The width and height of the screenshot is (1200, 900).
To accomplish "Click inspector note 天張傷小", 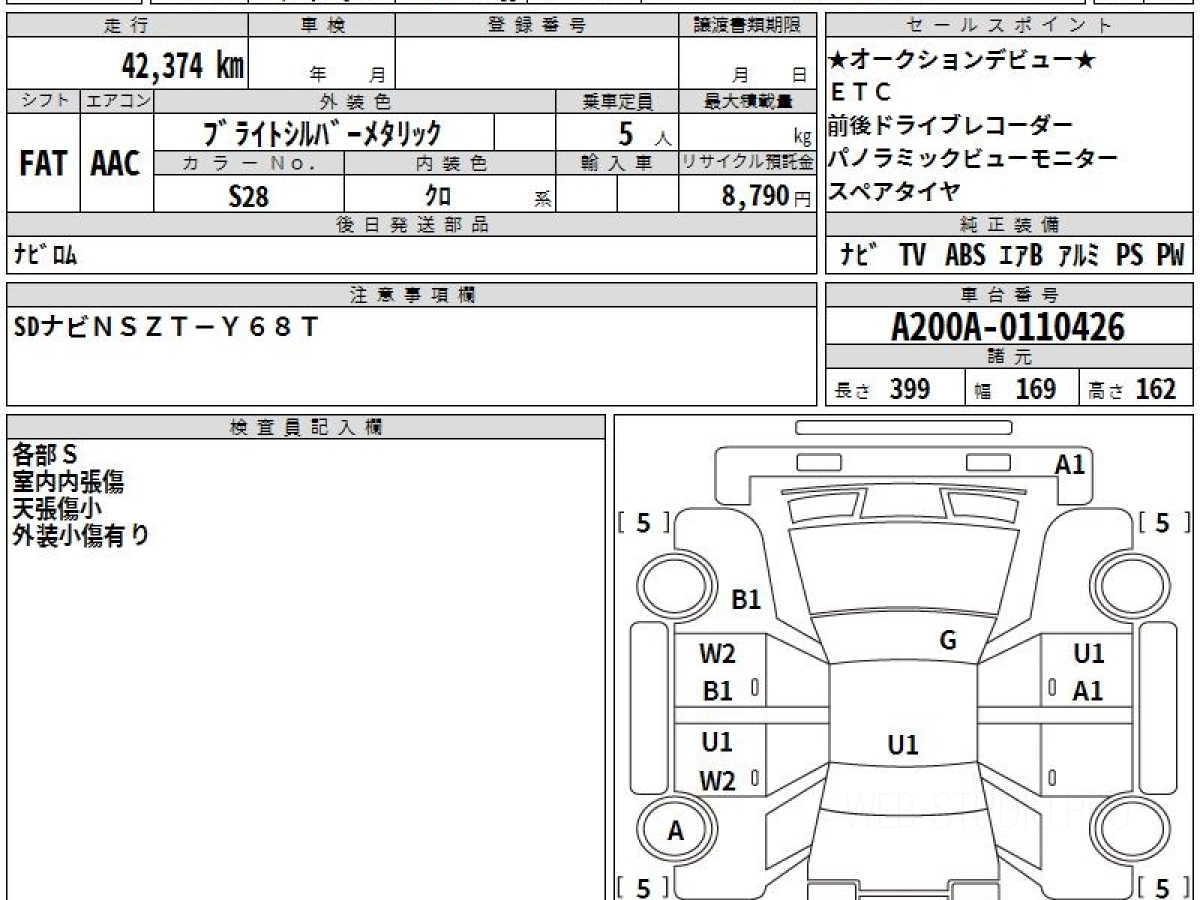I will pyautogui.click(x=57, y=508).
